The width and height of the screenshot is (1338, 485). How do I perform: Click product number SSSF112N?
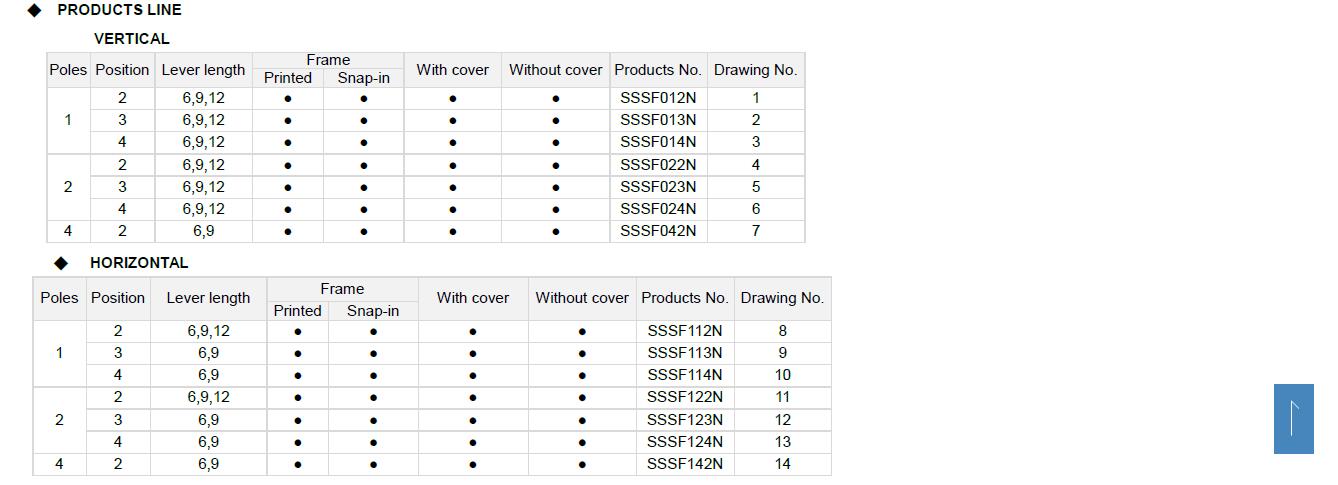click(x=685, y=331)
